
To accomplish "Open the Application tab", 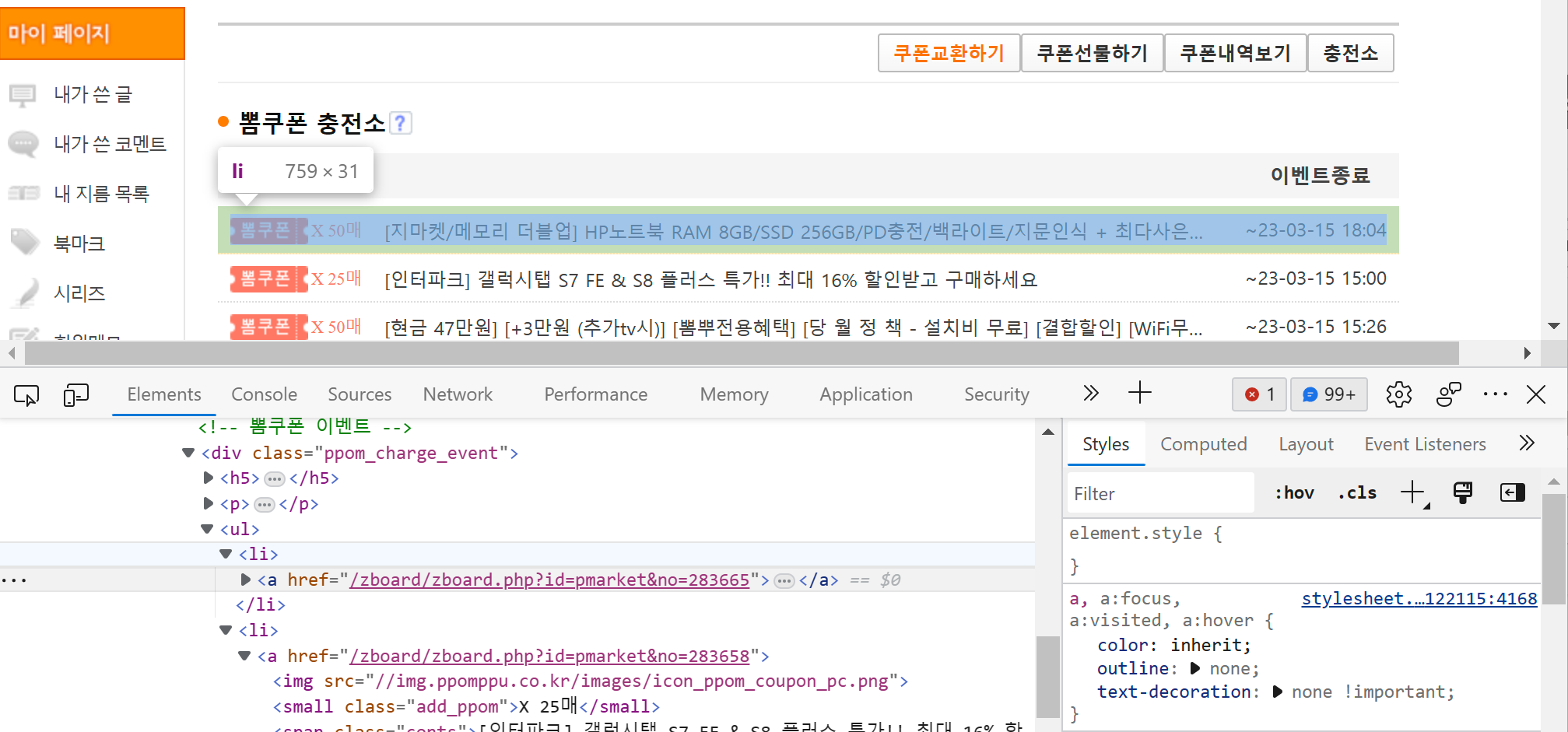I will click(865, 394).
